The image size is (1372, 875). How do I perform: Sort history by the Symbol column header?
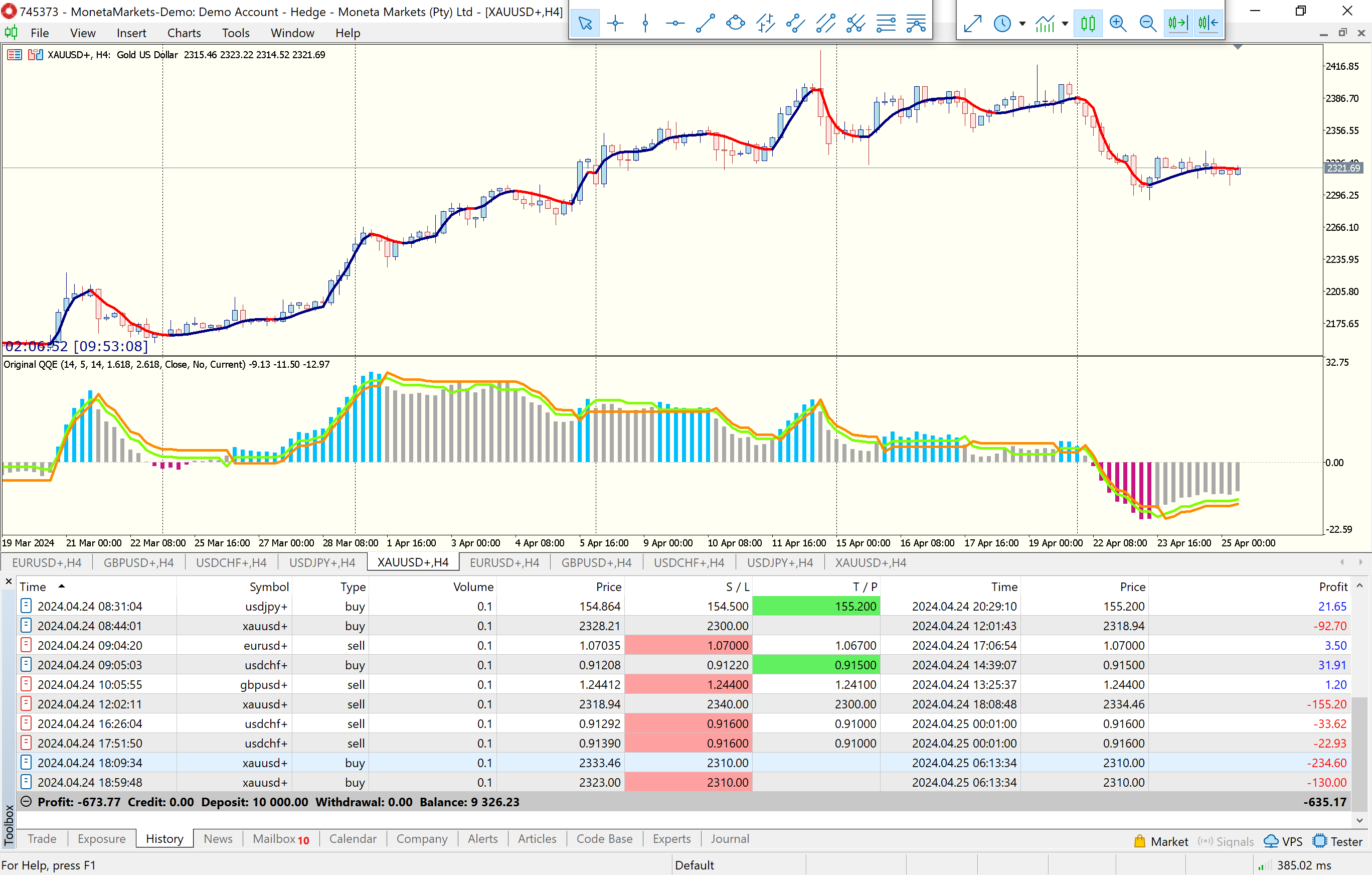269,587
